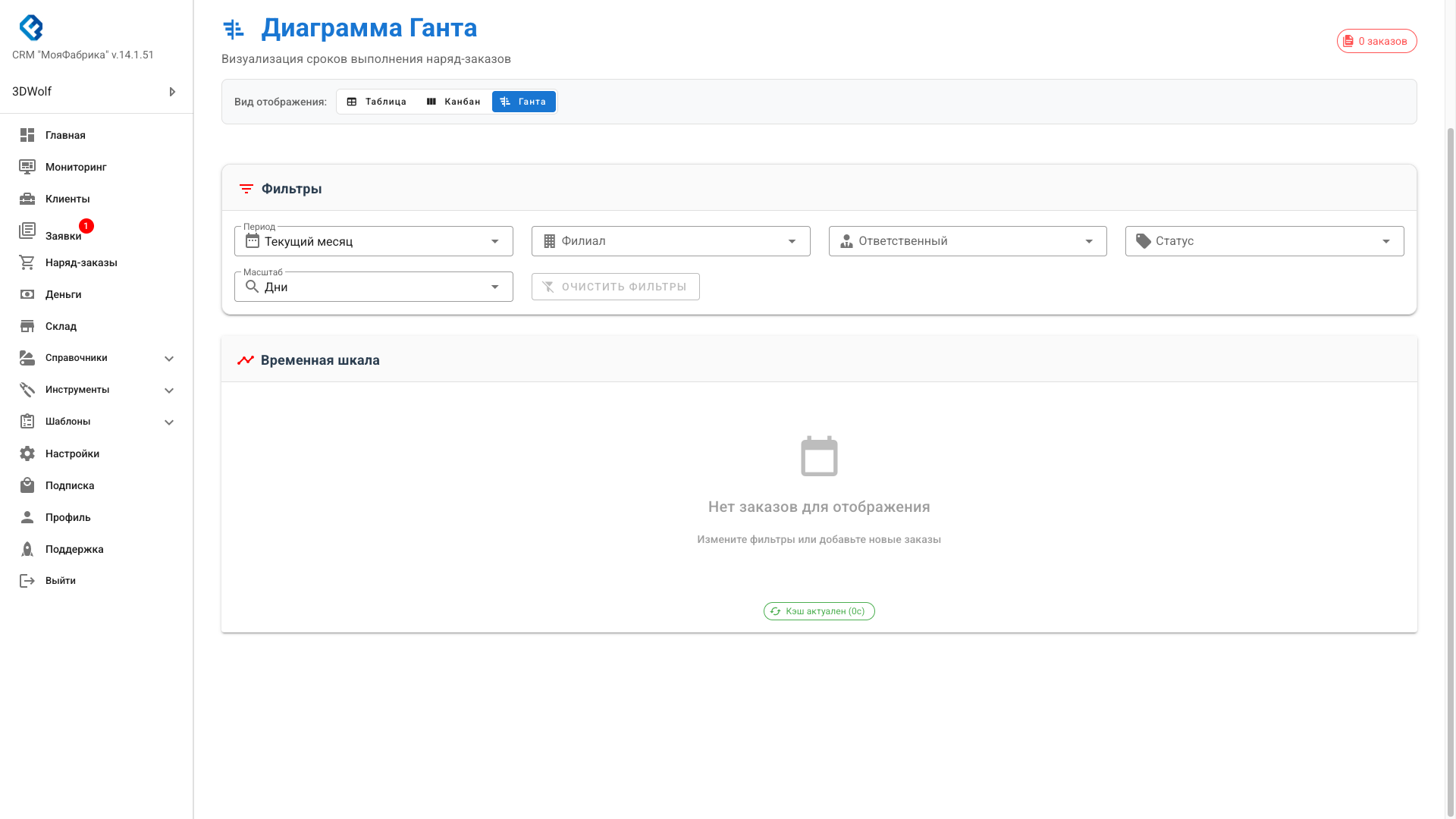Open the Период dropdown
The width and height of the screenshot is (1456, 819).
(x=373, y=241)
